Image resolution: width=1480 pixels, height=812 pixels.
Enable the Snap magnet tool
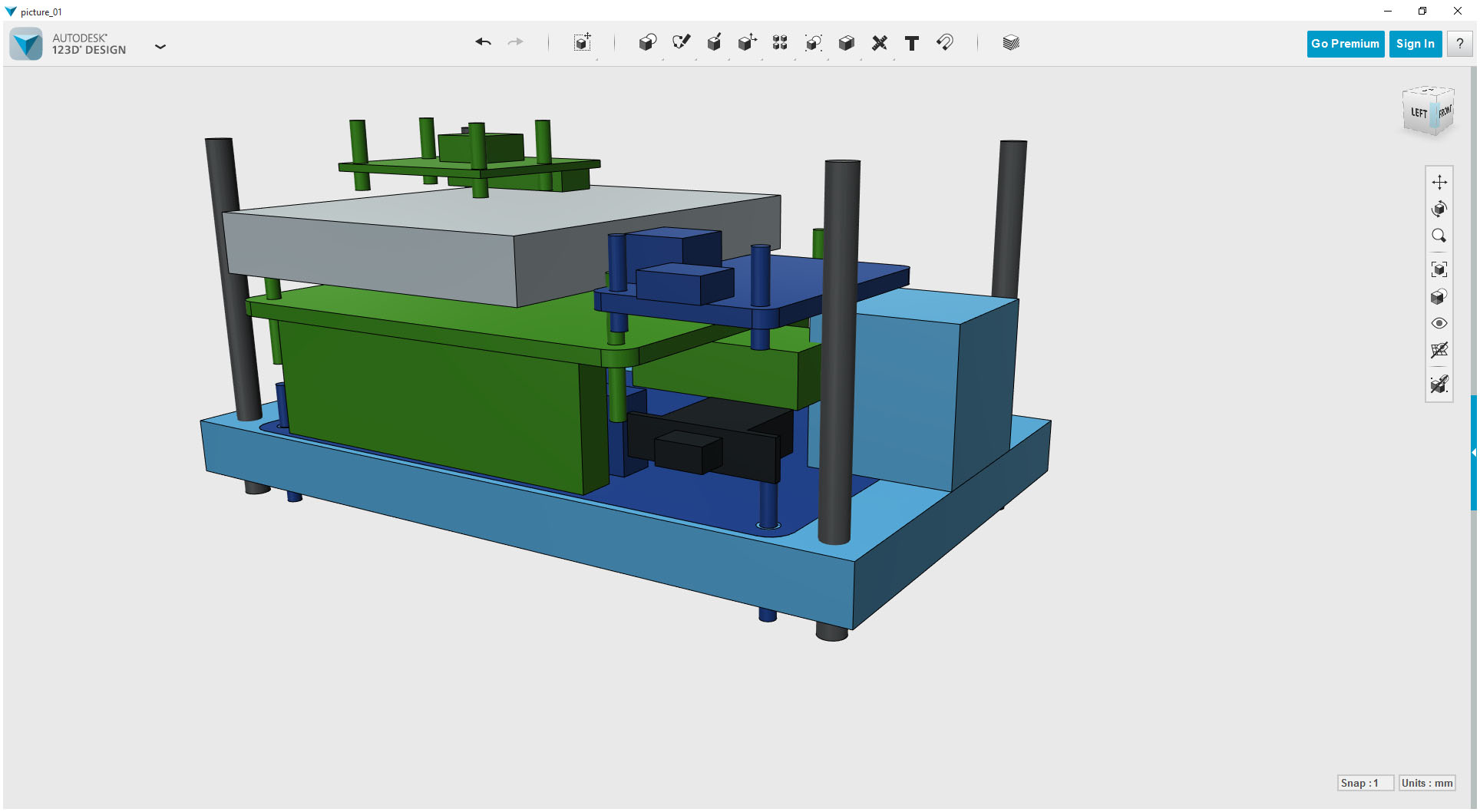click(x=945, y=43)
